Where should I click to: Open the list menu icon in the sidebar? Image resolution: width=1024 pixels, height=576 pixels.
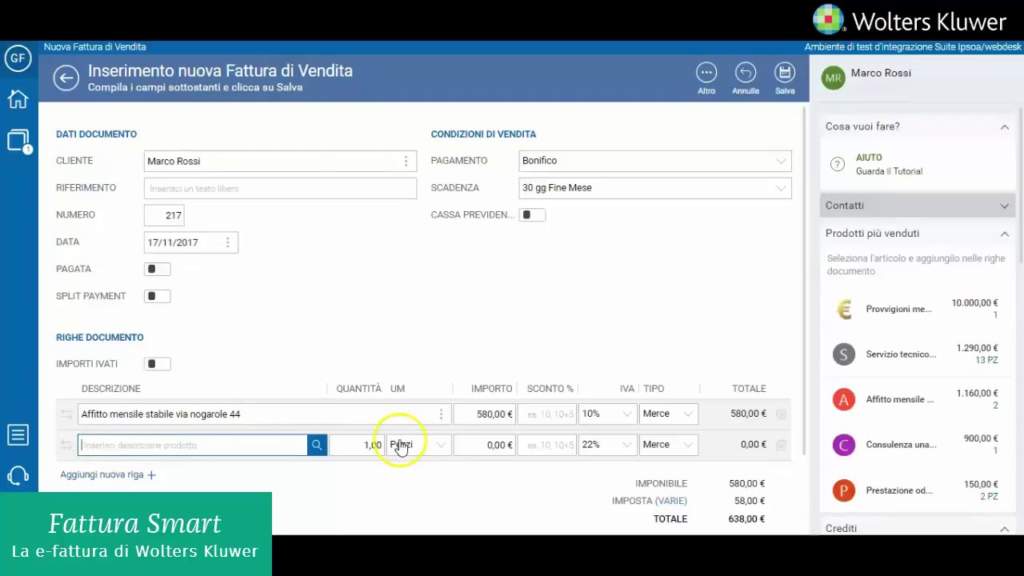coord(18,435)
